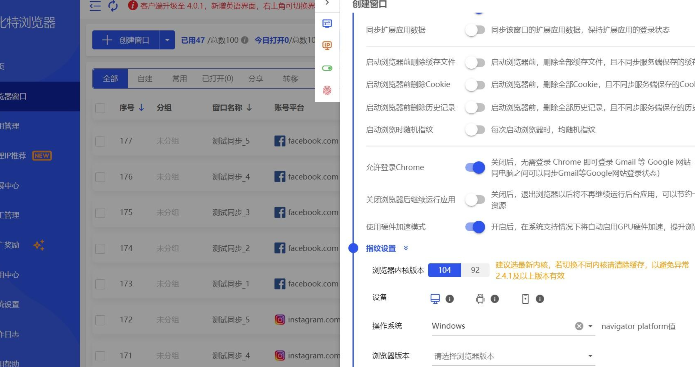
Task: Switch to the 常用 tab
Action: [180, 78]
